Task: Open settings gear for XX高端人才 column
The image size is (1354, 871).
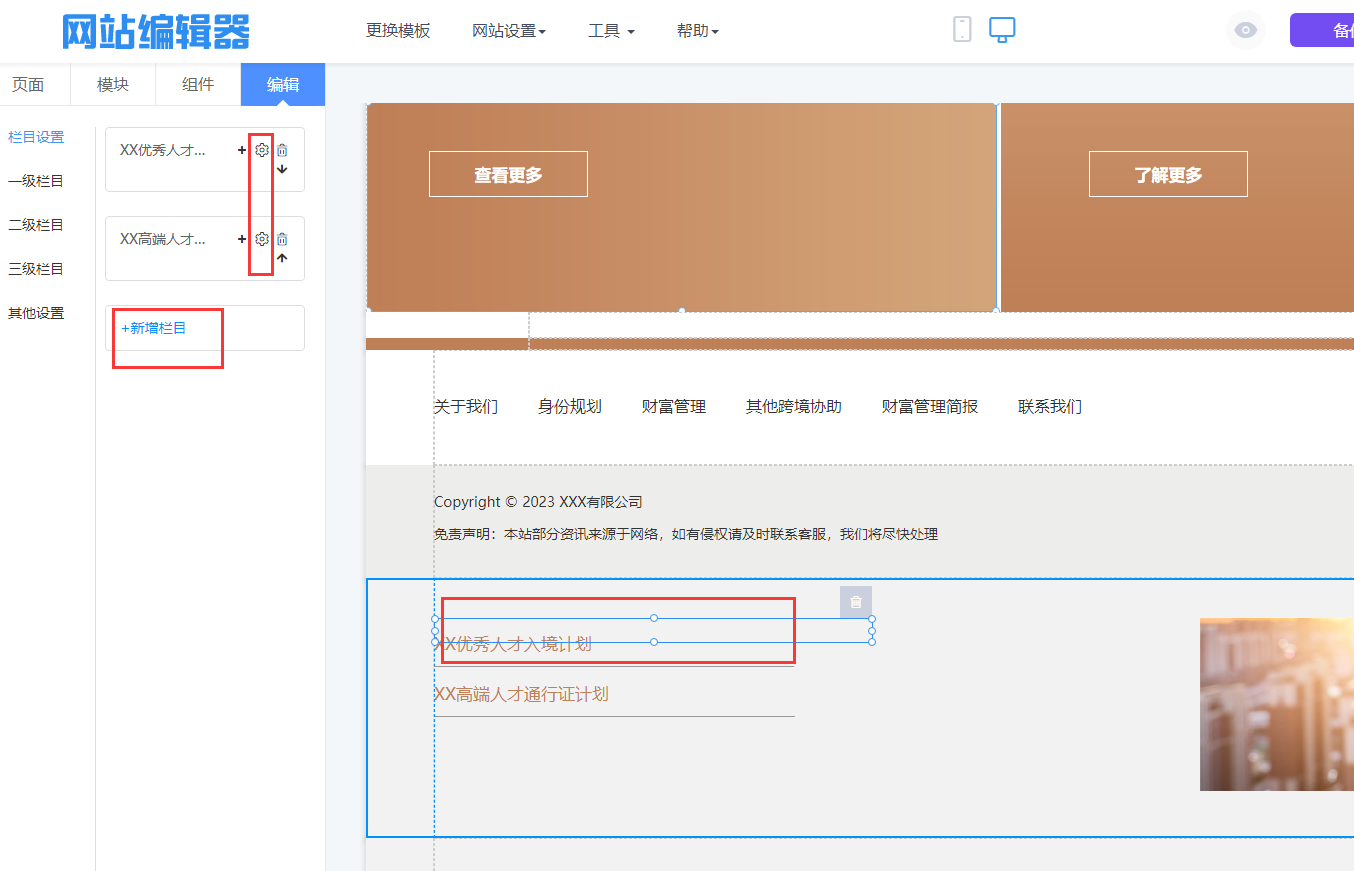Action: point(262,239)
